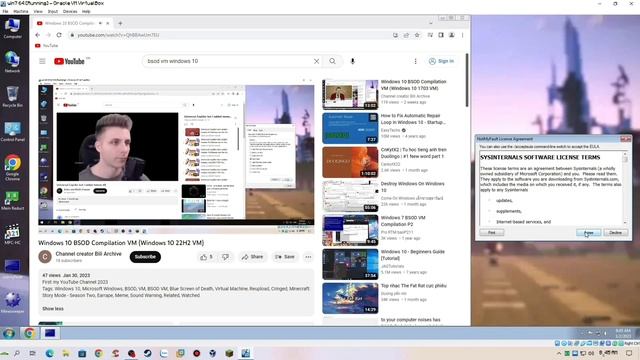
Task: Like the video with thumbs up
Action: click(207, 257)
